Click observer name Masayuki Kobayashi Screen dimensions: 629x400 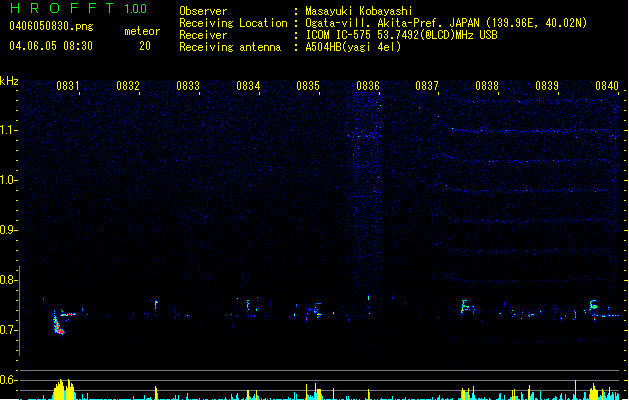(359, 11)
